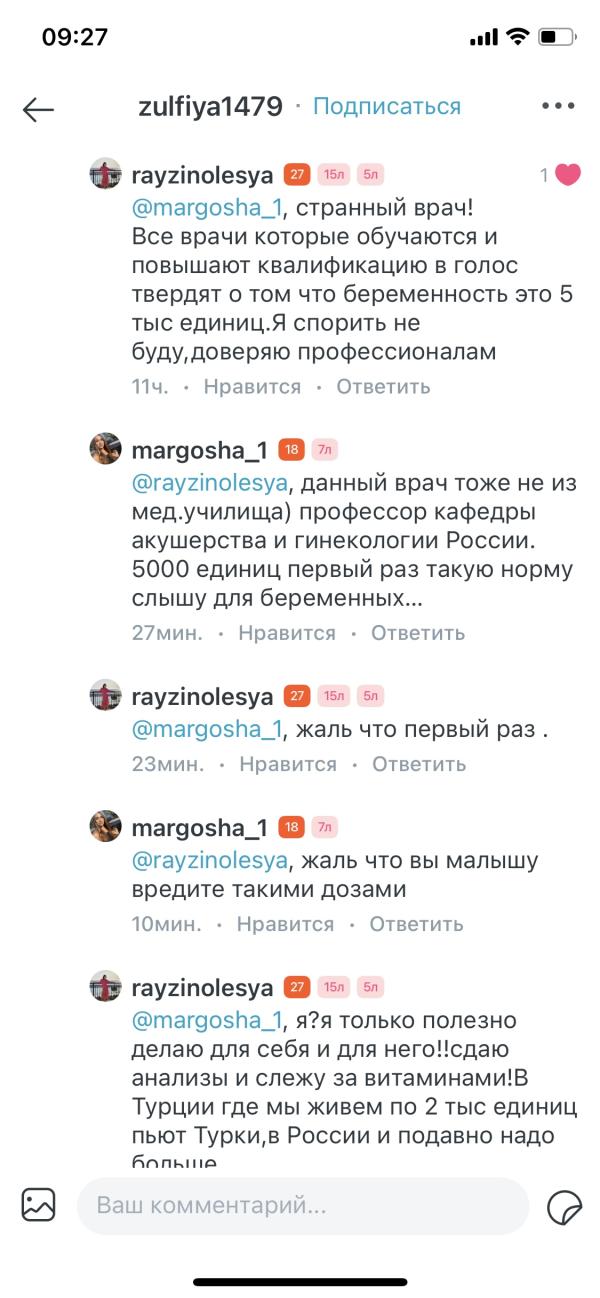The width and height of the screenshot is (600, 1298).
Task: Tap the '5л' badge on rayzinolesya's last comment
Action: click(368, 986)
